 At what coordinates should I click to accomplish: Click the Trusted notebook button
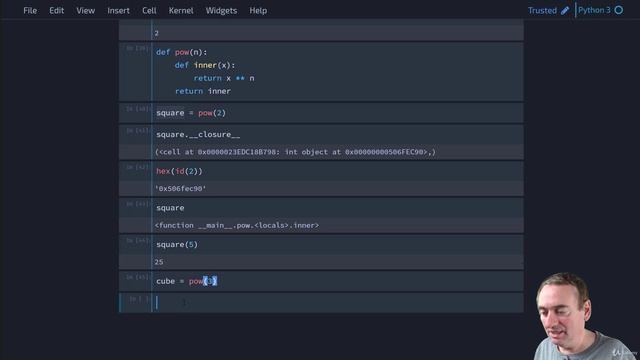point(542,11)
